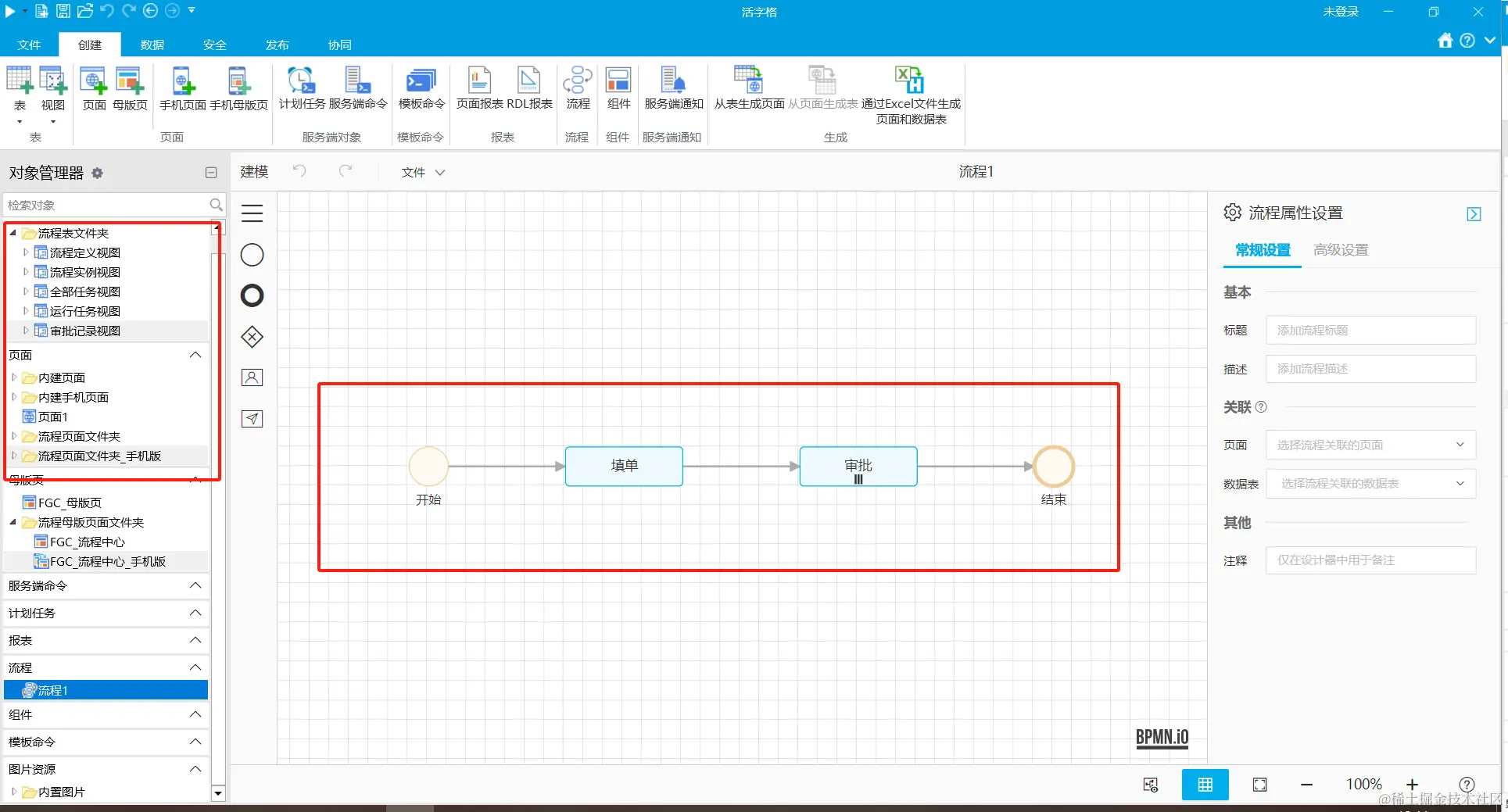The height and width of the screenshot is (812, 1508).
Task: Select the send task palette tool
Action: 252,419
